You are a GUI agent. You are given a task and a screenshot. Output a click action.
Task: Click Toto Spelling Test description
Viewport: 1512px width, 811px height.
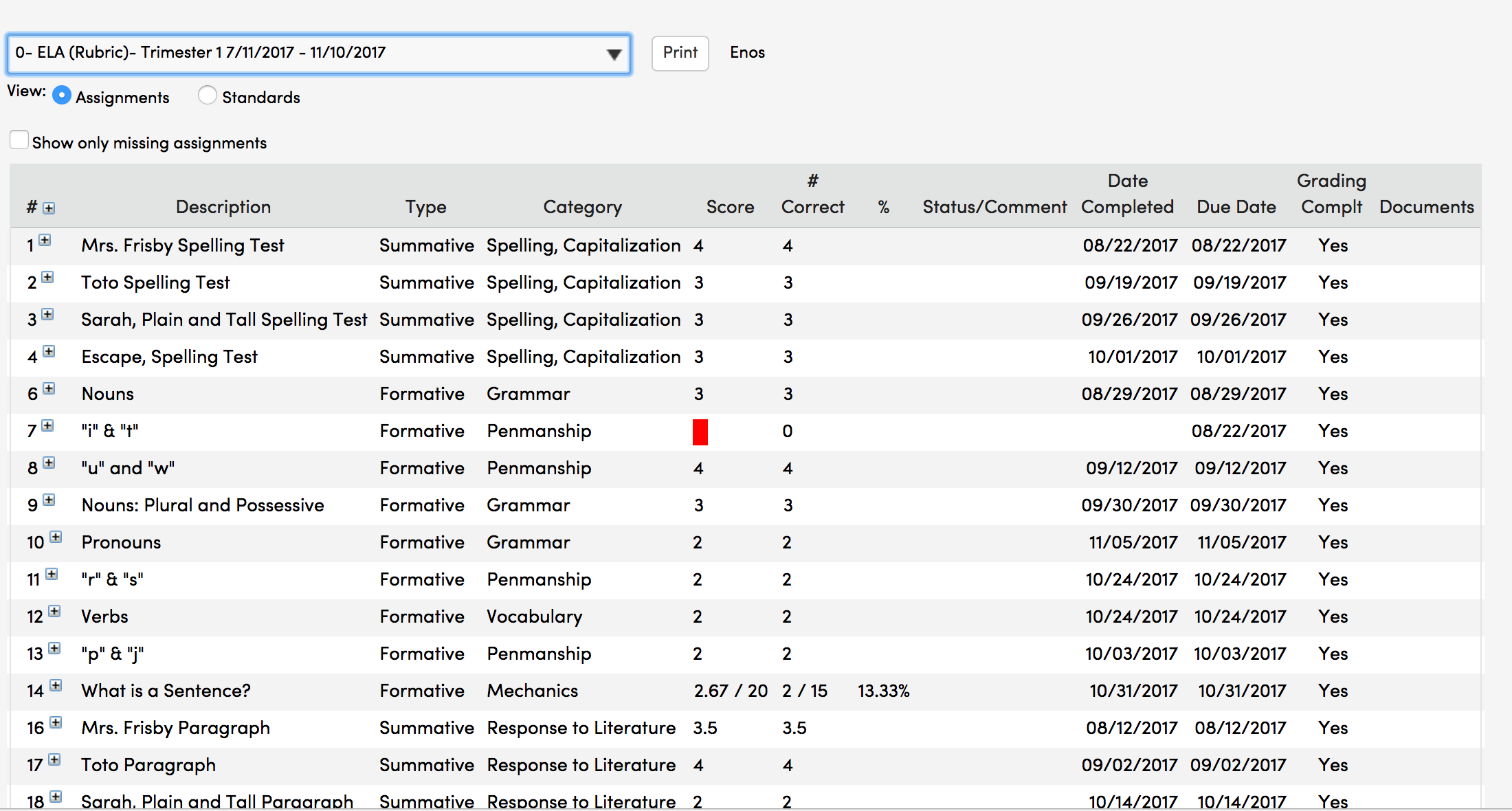pyautogui.click(x=155, y=282)
